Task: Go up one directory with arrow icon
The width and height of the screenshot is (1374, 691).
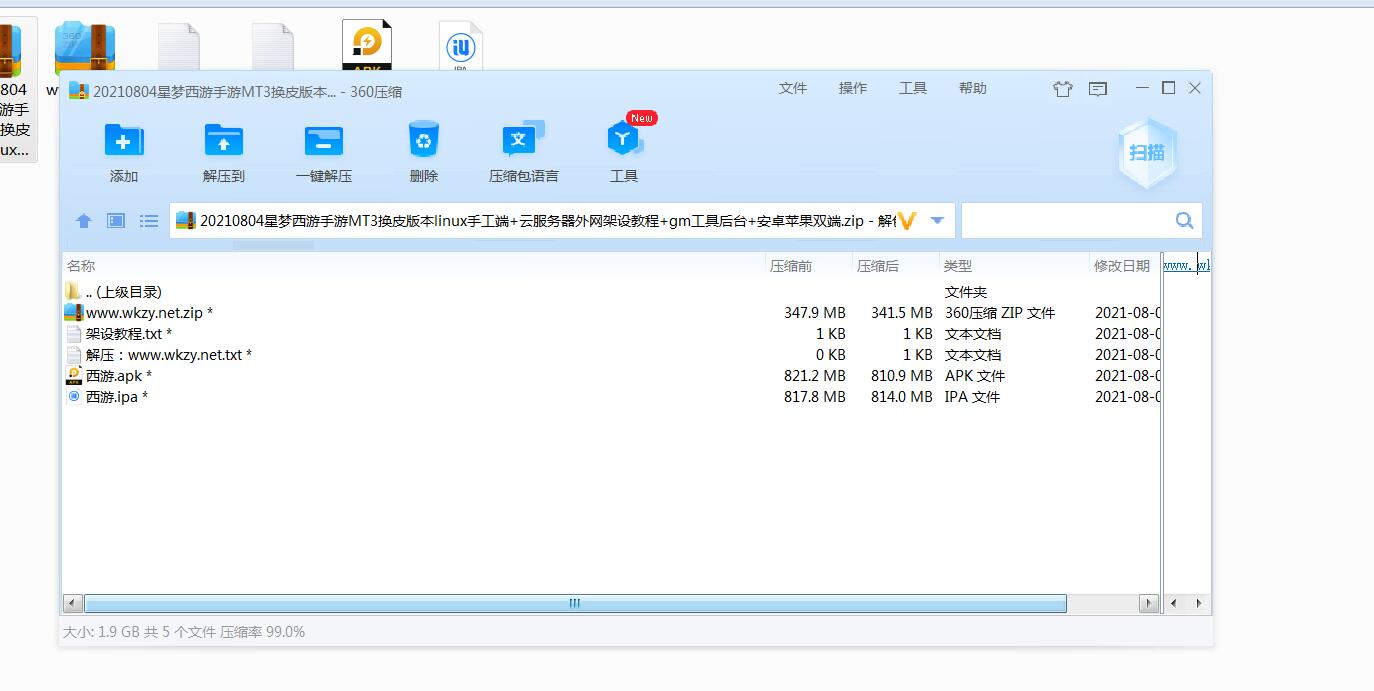Action: pos(84,221)
